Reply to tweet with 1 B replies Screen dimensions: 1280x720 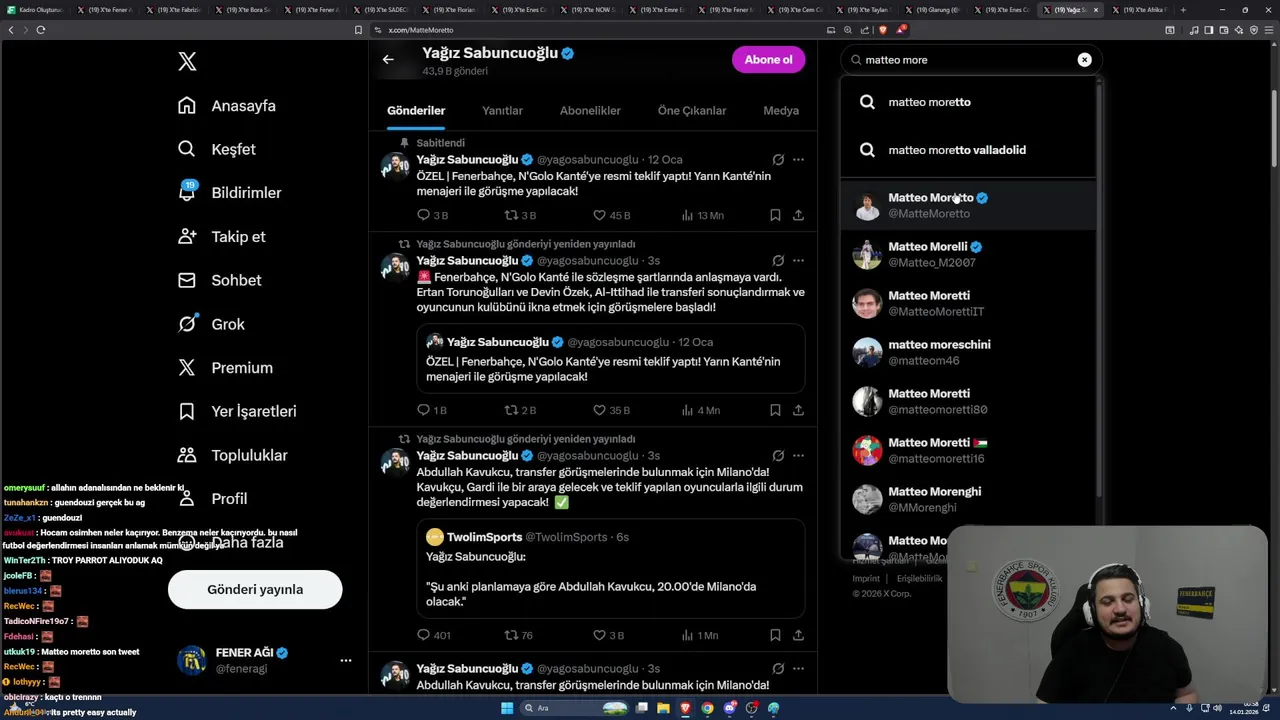[x=432, y=410]
